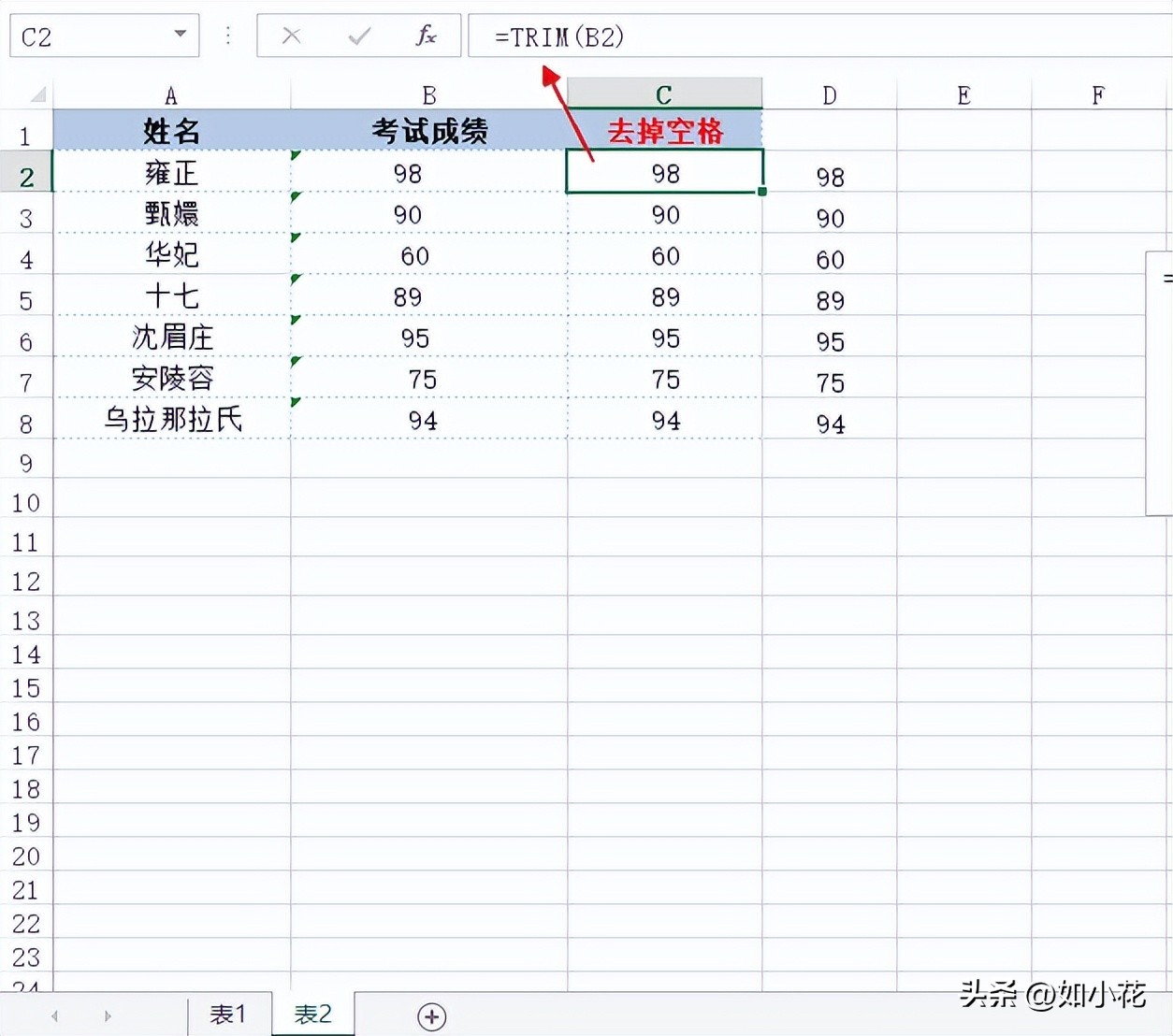Select name cell 安陵容
The image size is (1173, 1036).
172,379
